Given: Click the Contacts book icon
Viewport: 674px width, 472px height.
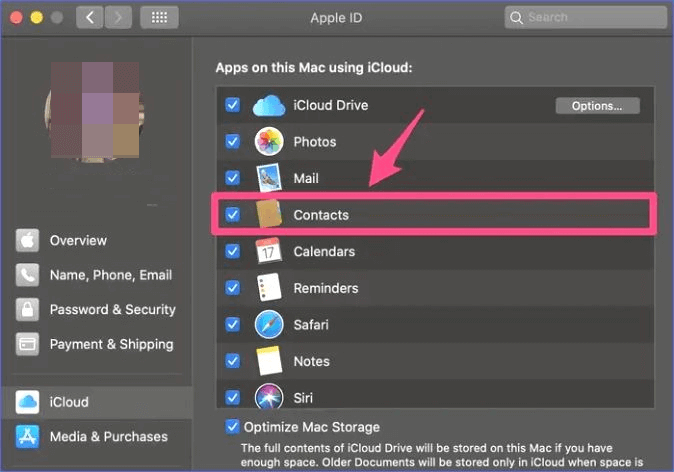Looking at the screenshot, I should pyautogui.click(x=269, y=214).
